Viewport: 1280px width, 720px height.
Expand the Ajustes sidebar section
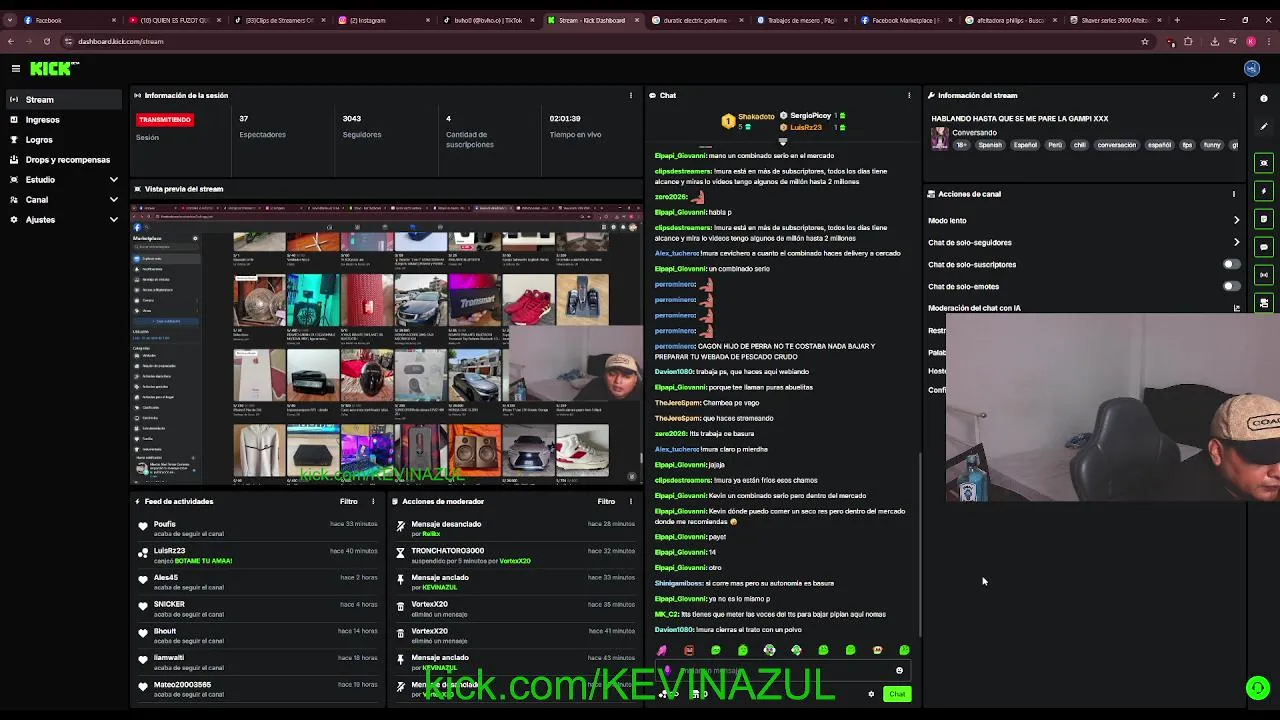[x=113, y=219]
